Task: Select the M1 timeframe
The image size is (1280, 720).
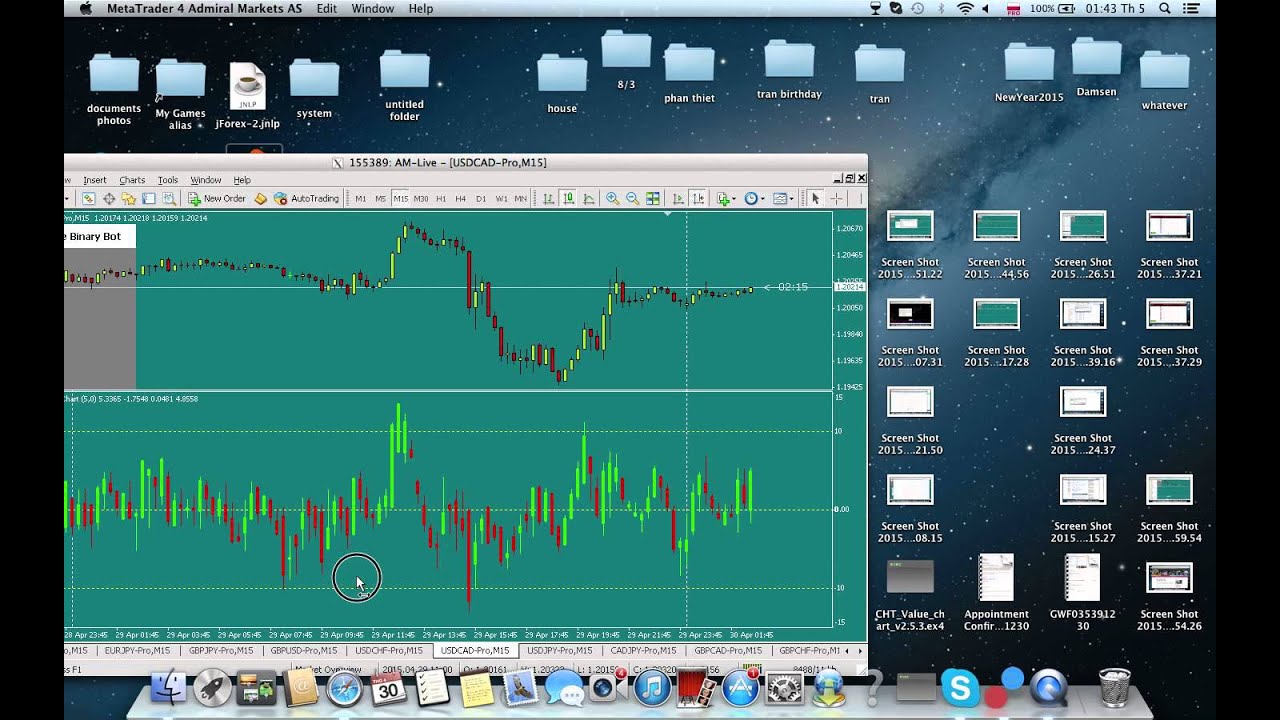Action: click(361, 199)
